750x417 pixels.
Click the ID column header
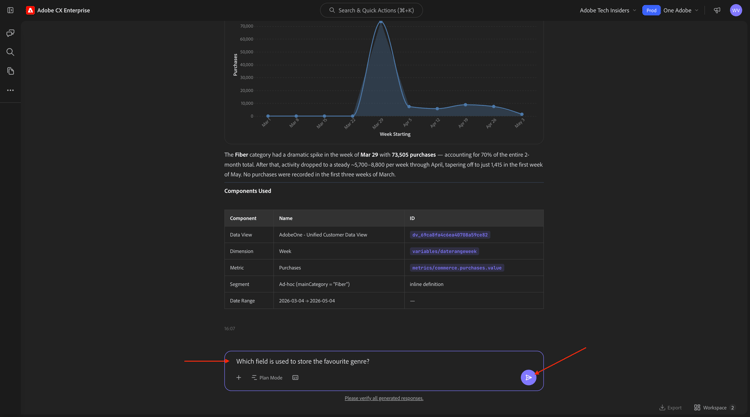tap(412, 218)
